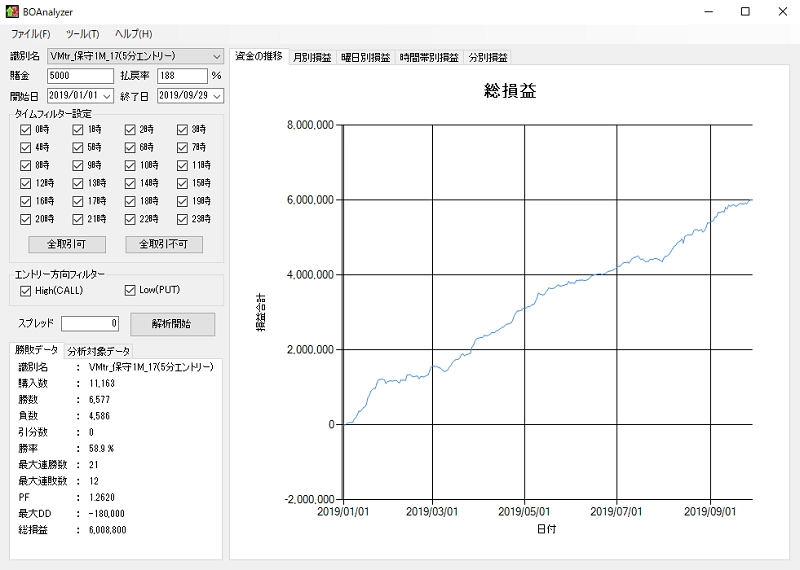Select the PF value 1.2620
The width and height of the screenshot is (800, 570).
coord(102,497)
